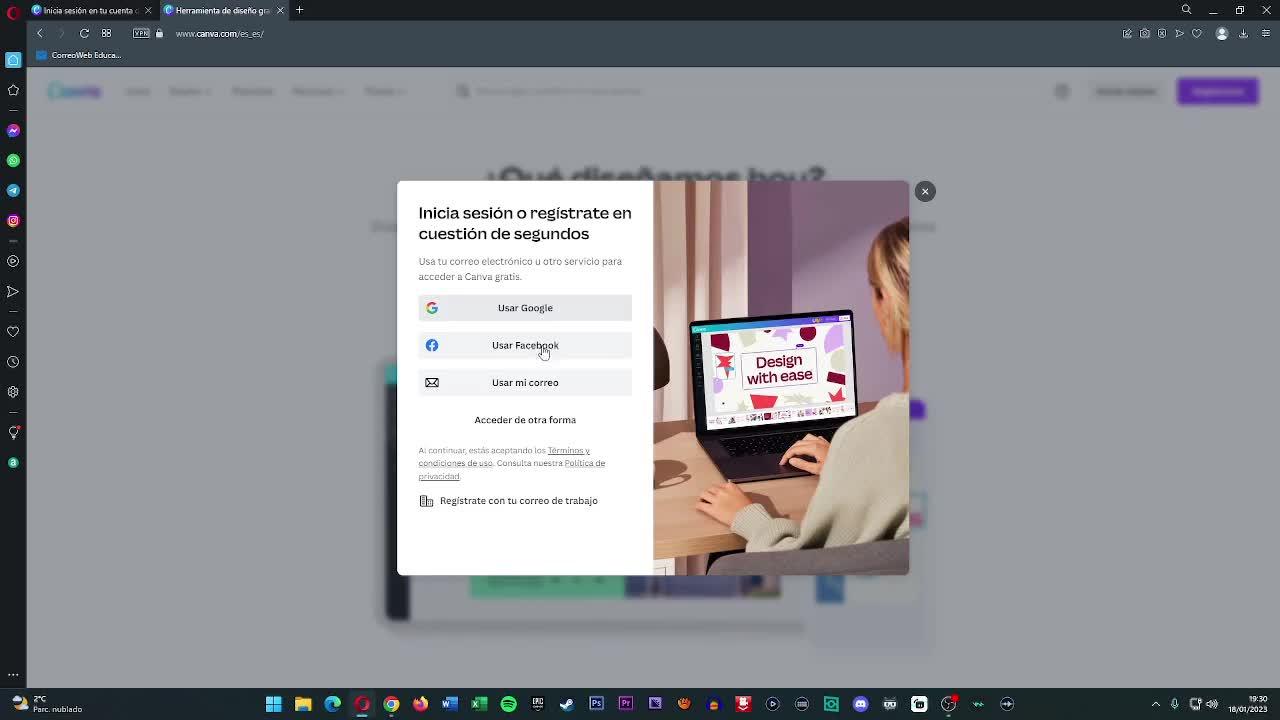Close the Canva sign-in dialog
The height and width of the screenshot is (720, 1280).
pyautogui.click(x=925, y=191)
